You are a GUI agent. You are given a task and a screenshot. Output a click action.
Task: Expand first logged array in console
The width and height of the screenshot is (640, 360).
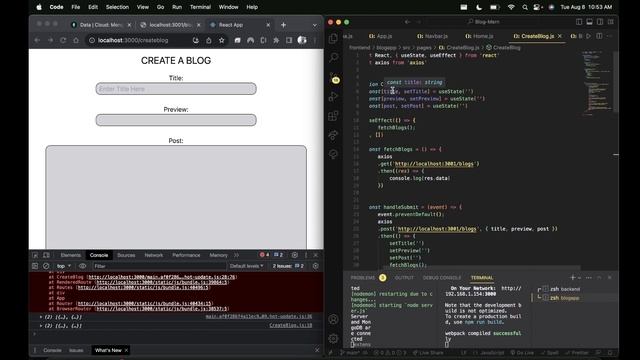[41, 317]
